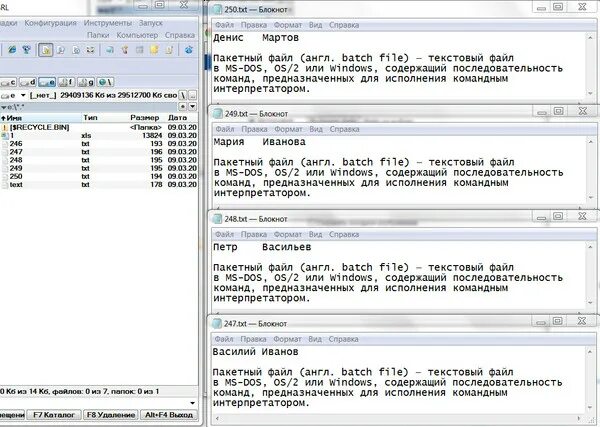
Task: Go to root folder backslash button
Action: click(x=183, y=95)
